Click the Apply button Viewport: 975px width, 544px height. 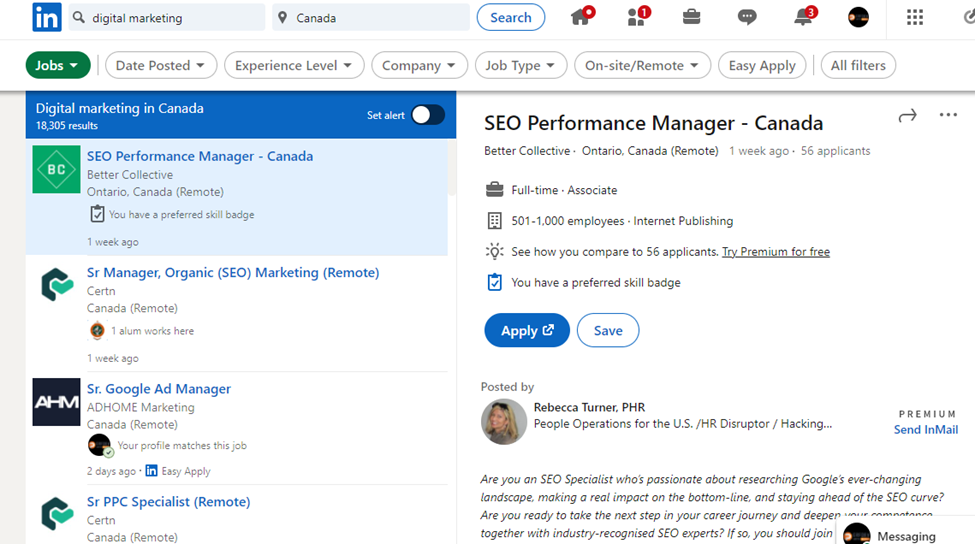click(527, 330)
